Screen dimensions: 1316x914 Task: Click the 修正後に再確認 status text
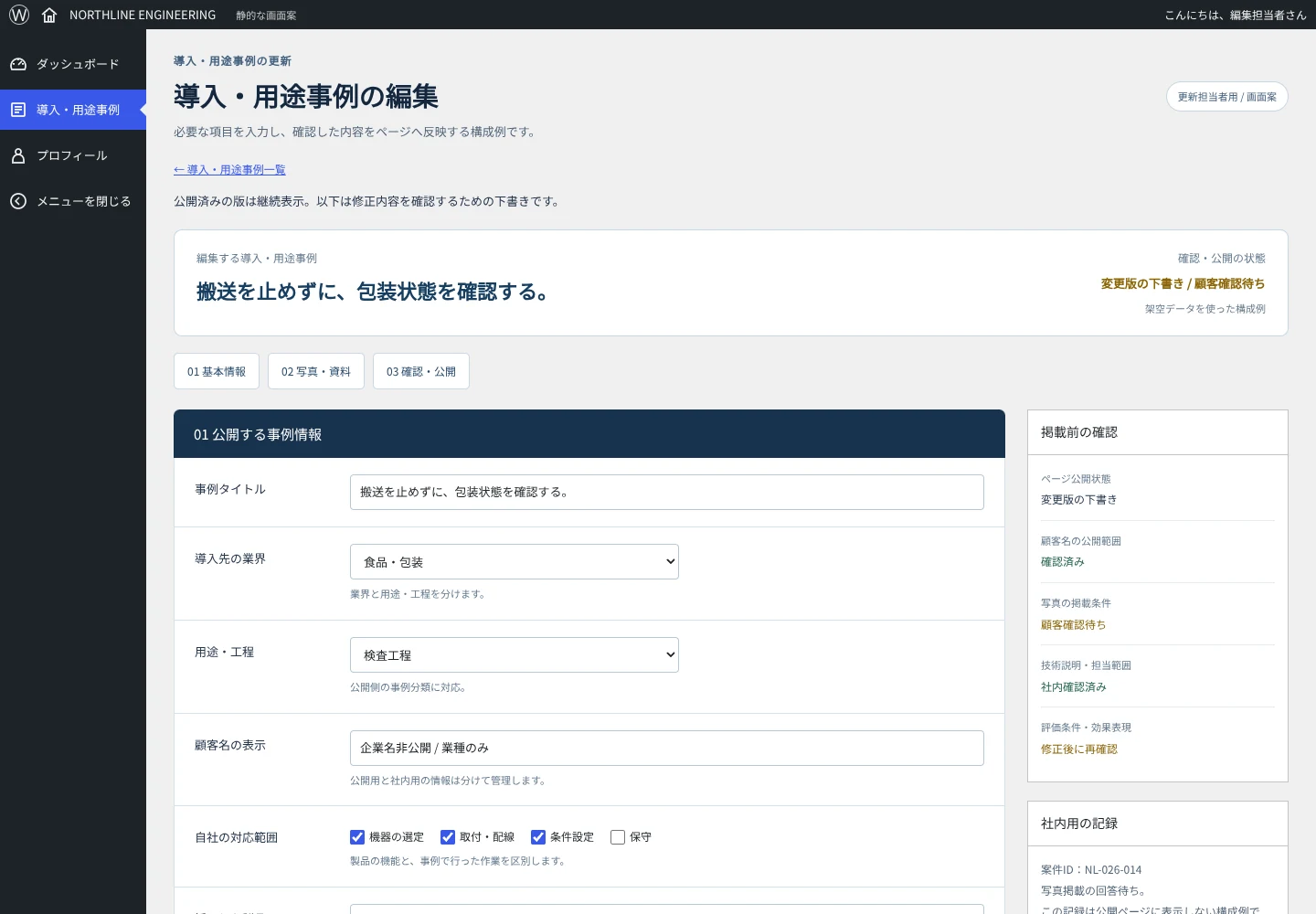point(1079,749)
